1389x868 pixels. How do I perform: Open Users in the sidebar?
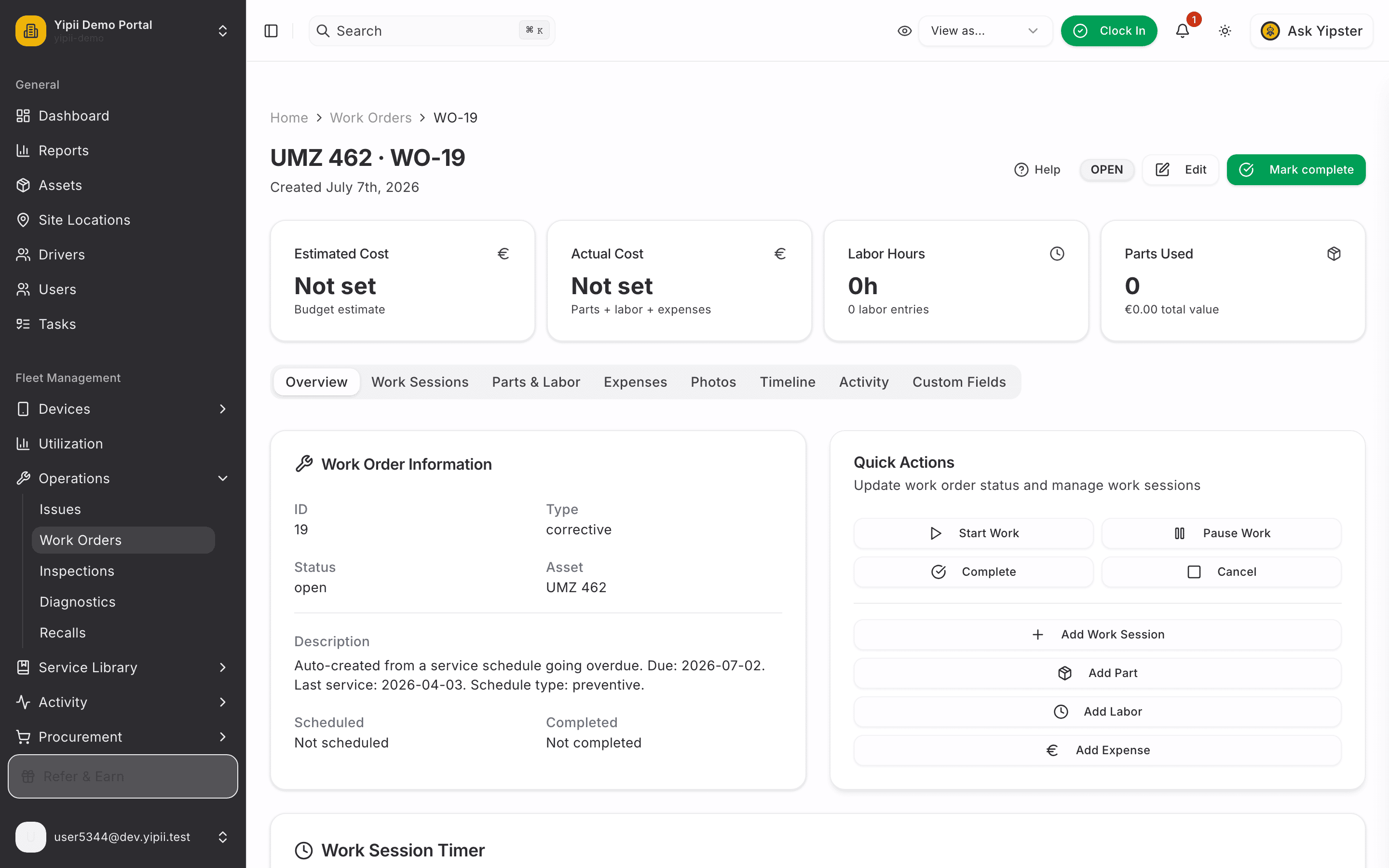click(123, 289)
